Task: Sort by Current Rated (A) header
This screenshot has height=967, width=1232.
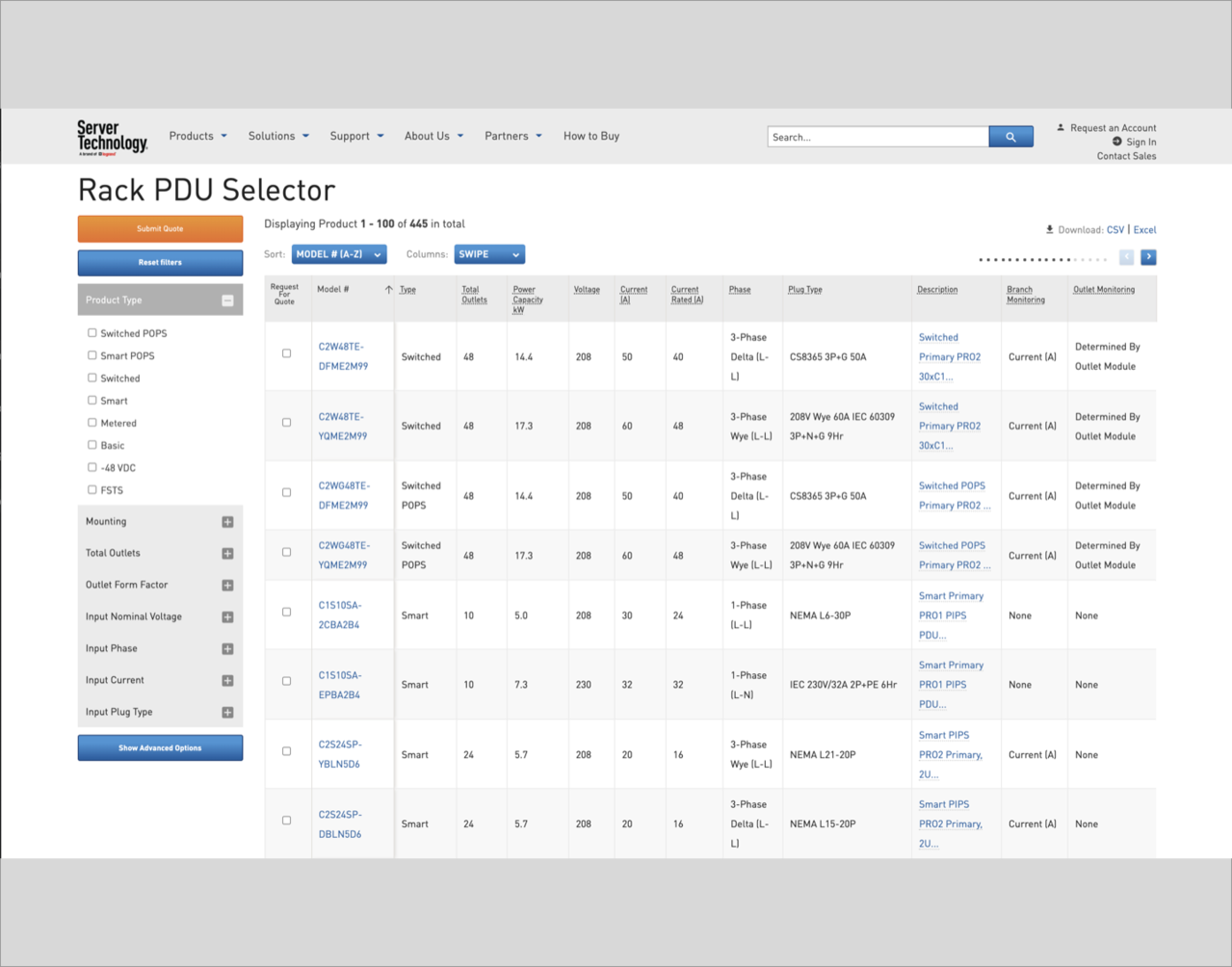Action: click(688, 295)
